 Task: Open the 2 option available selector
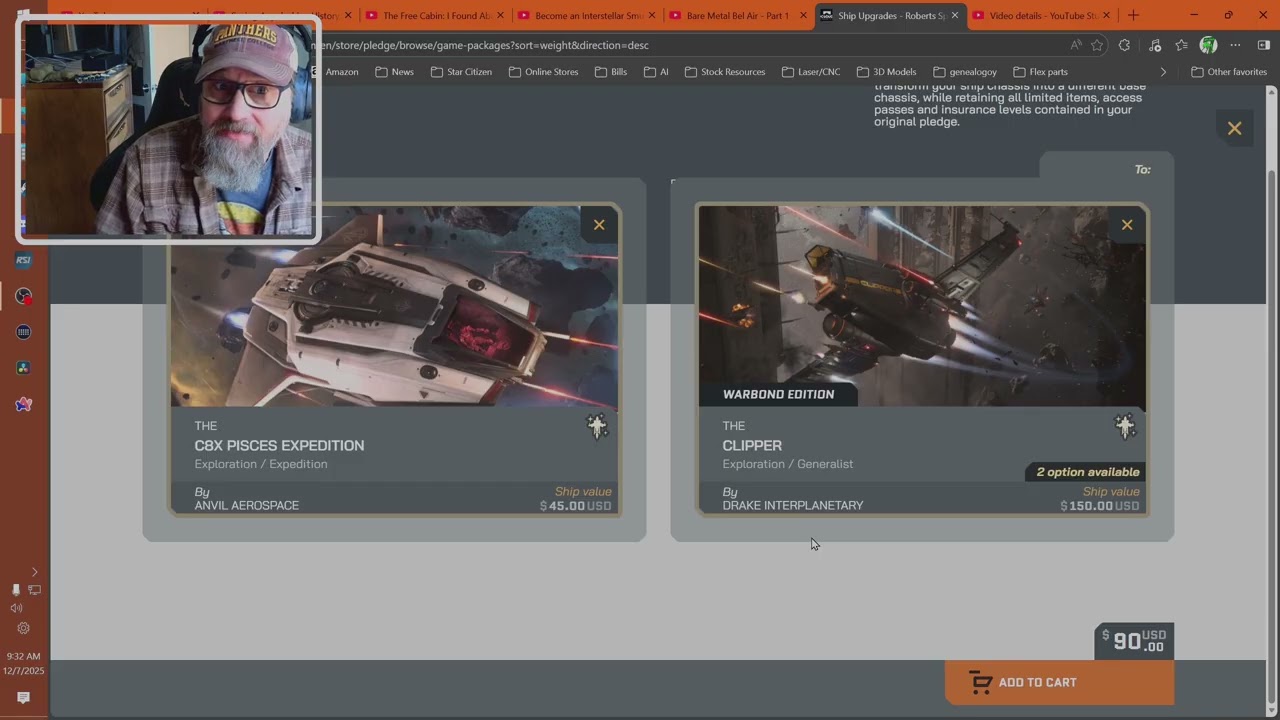pos(1087,472)
